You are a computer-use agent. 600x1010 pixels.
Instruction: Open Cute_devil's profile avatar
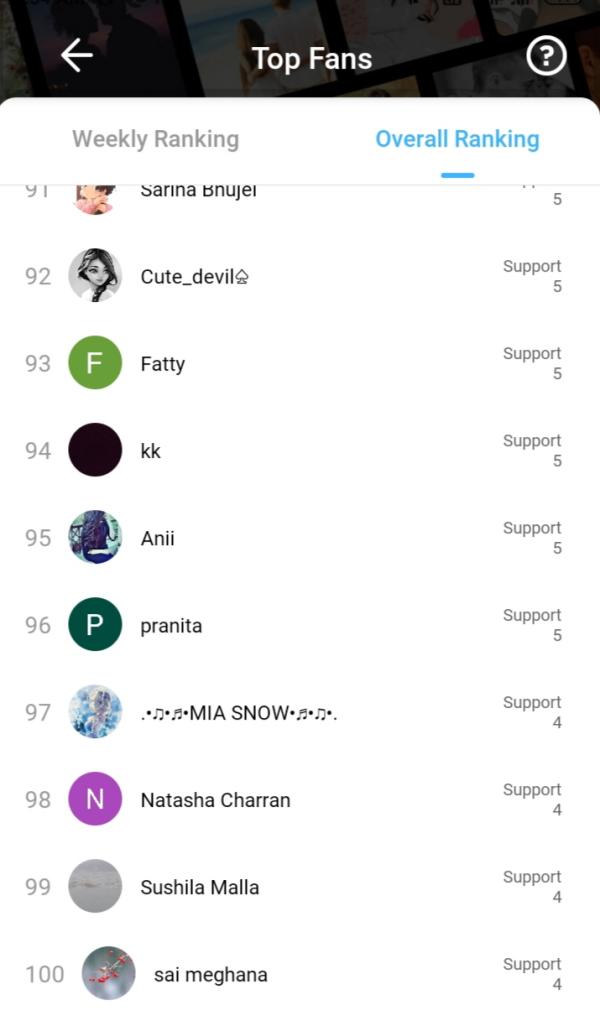[x=95, y=276]
